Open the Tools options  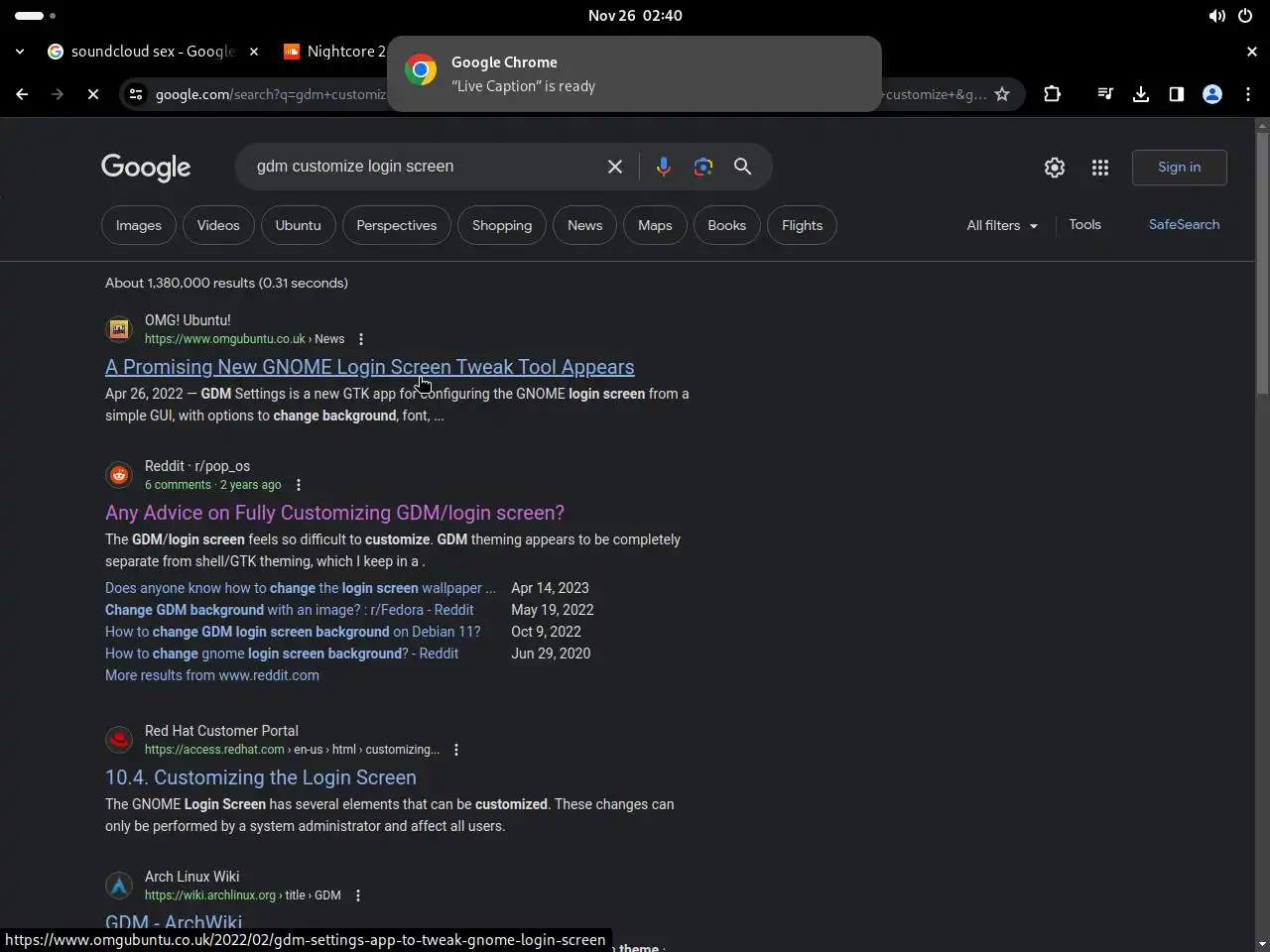pos(1084,225)
